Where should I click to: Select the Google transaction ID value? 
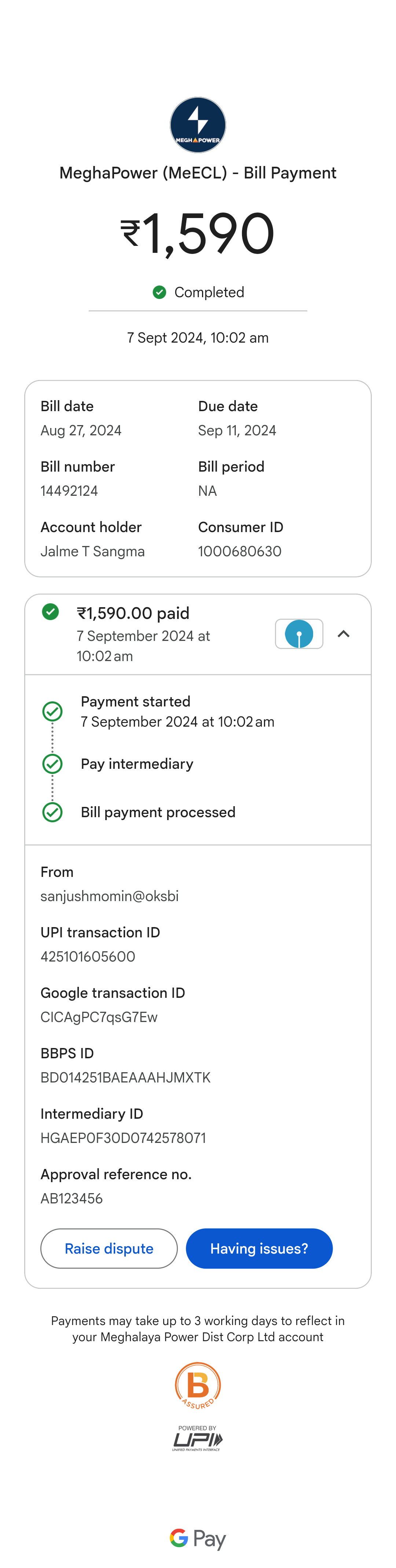click(99, 1017)
